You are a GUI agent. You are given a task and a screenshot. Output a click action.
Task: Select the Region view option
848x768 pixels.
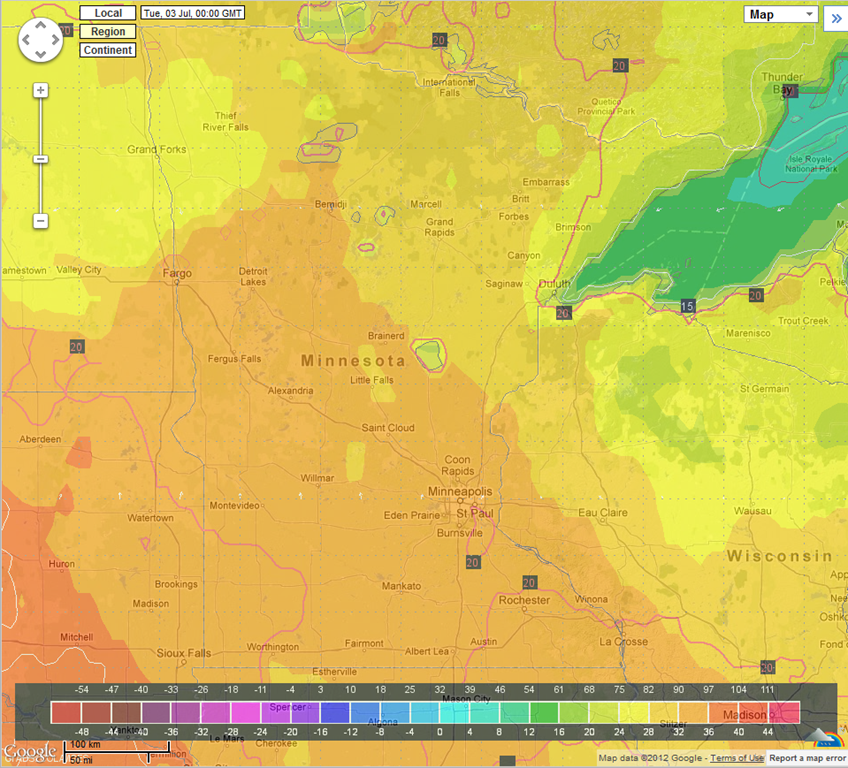108,31
